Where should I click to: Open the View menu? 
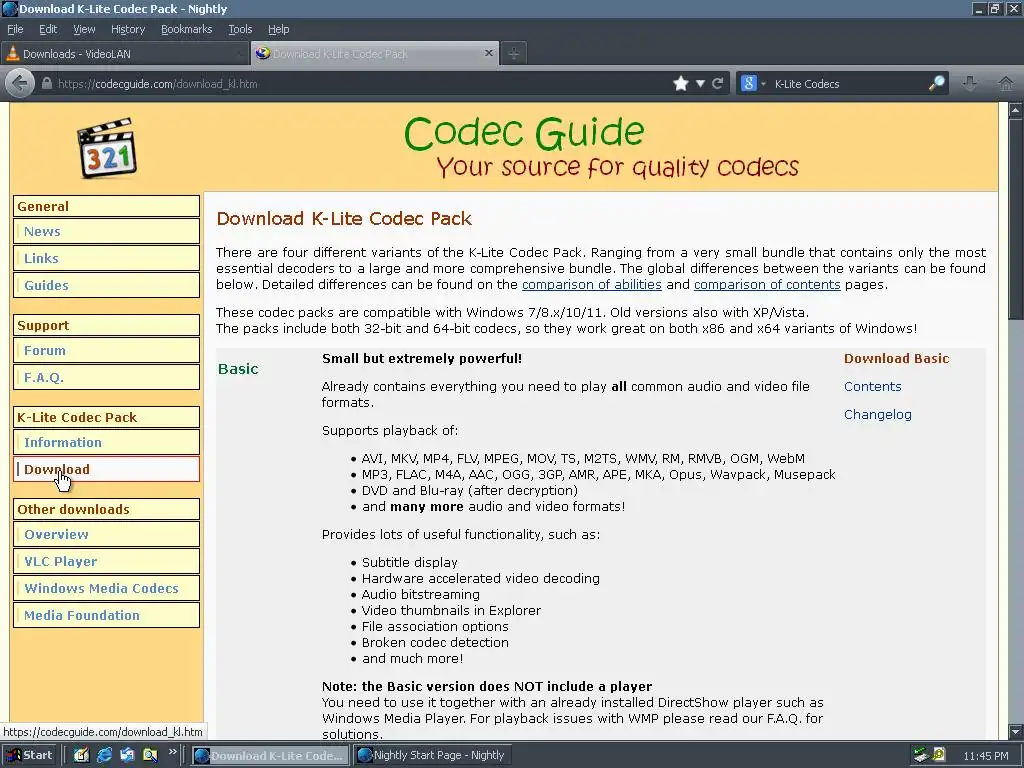pos(84,29)
